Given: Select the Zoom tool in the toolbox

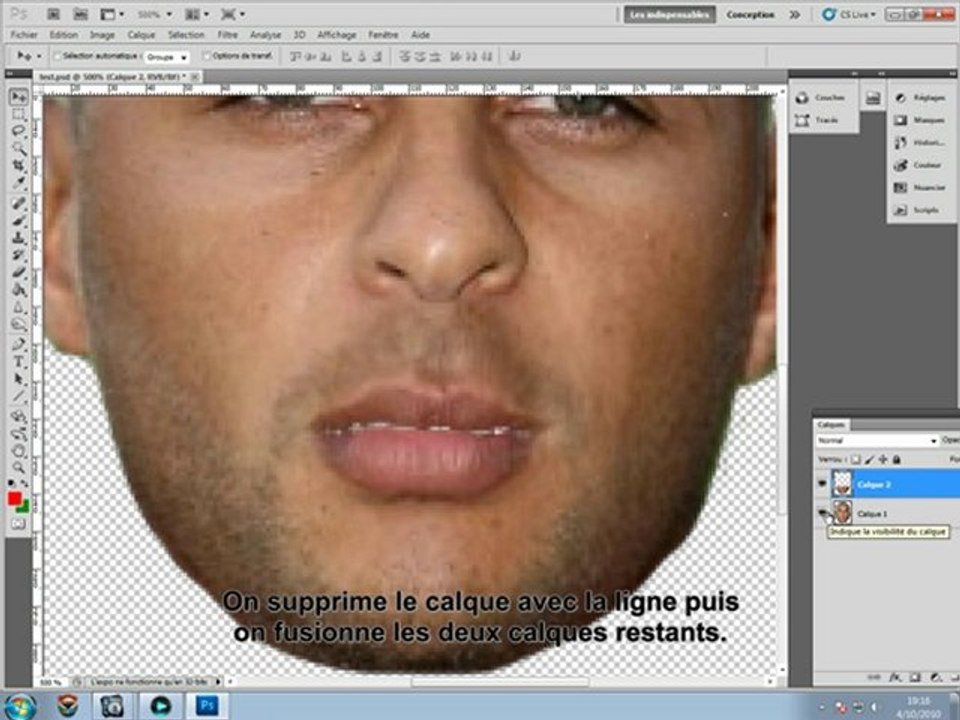Looking at the screenshot, I should click(x=19, y=468).
